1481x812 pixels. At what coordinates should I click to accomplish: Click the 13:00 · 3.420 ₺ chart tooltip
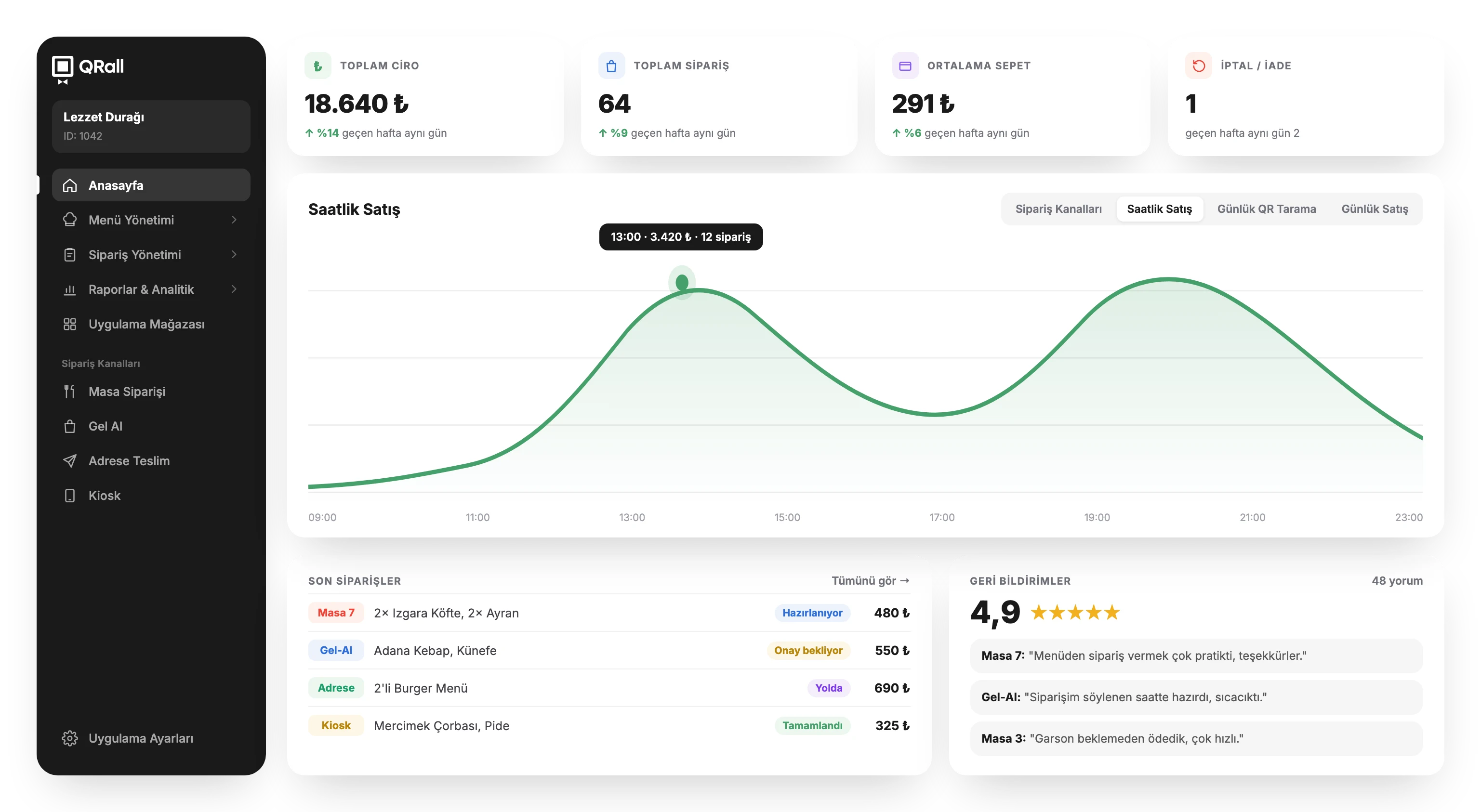[681, 237]
